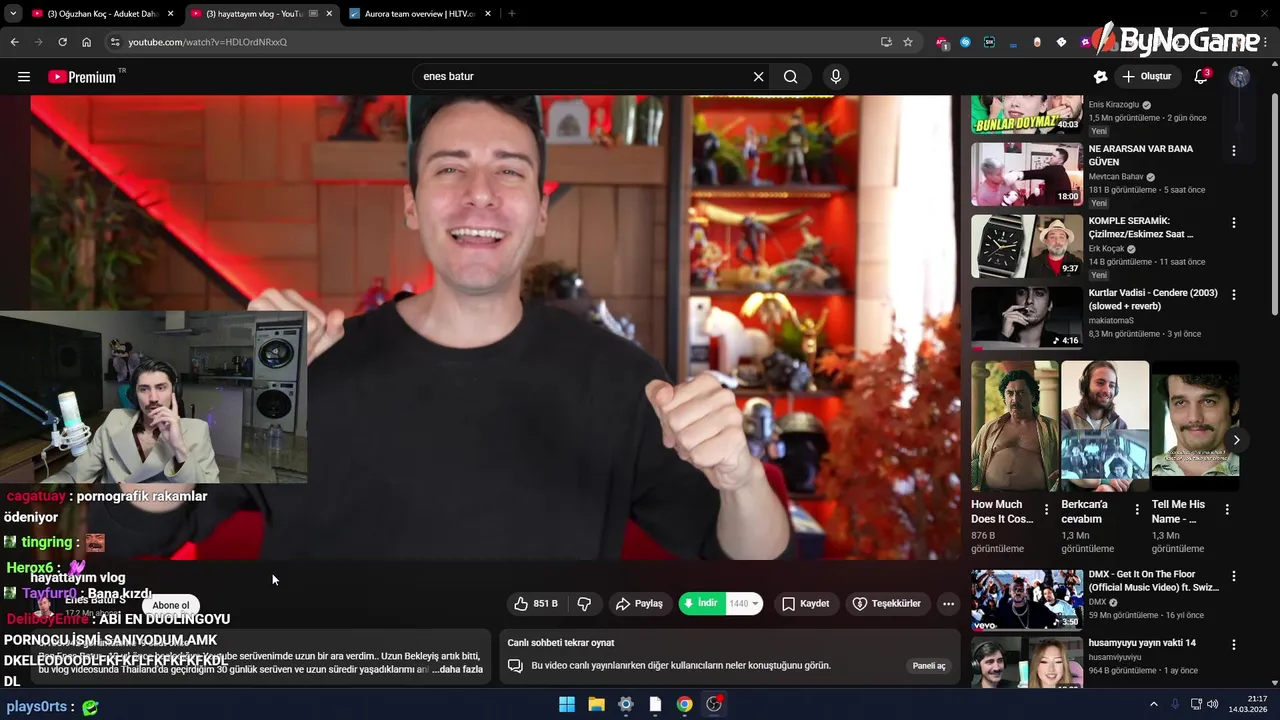Open File Explorer from the taskbar

point(596,704)
